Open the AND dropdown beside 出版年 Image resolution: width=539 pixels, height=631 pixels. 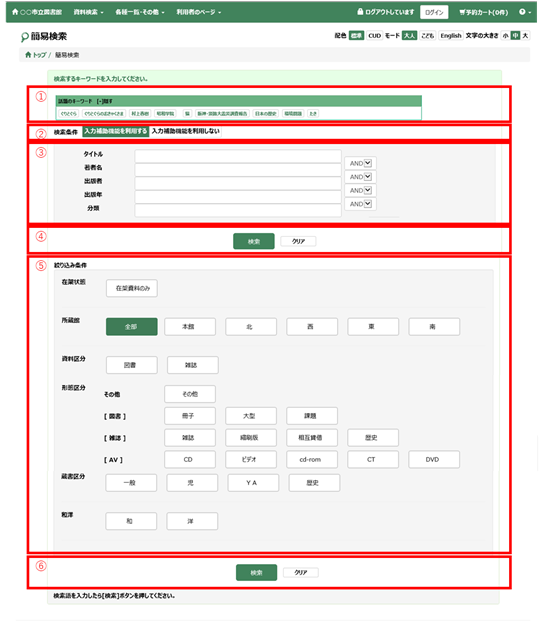360,204
